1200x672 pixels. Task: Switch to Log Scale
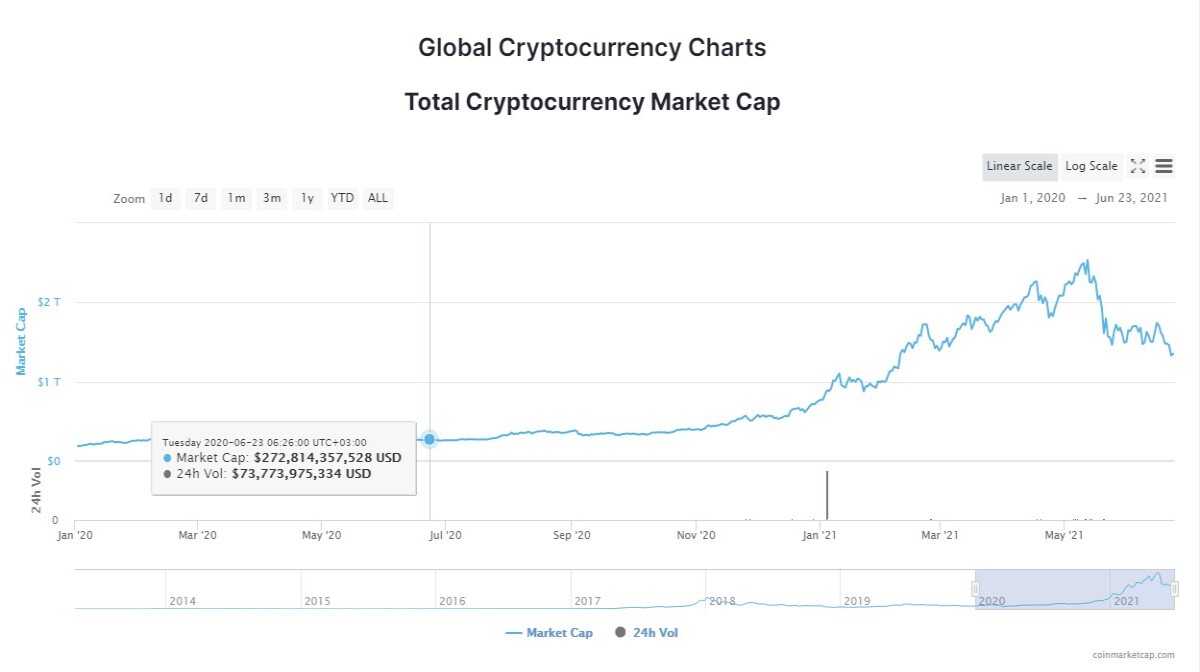pyautogui.click(x=1091, y=166)
